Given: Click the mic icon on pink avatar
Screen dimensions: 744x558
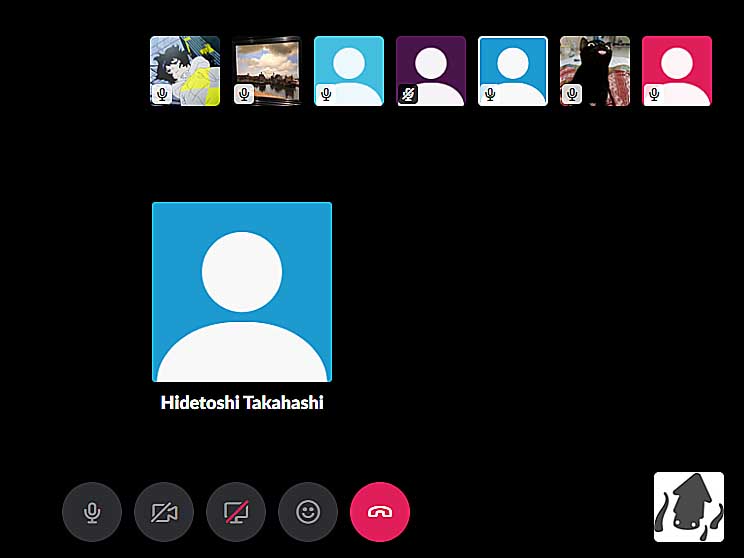Looking at the screenshot, I should click(x=654, y=94).
